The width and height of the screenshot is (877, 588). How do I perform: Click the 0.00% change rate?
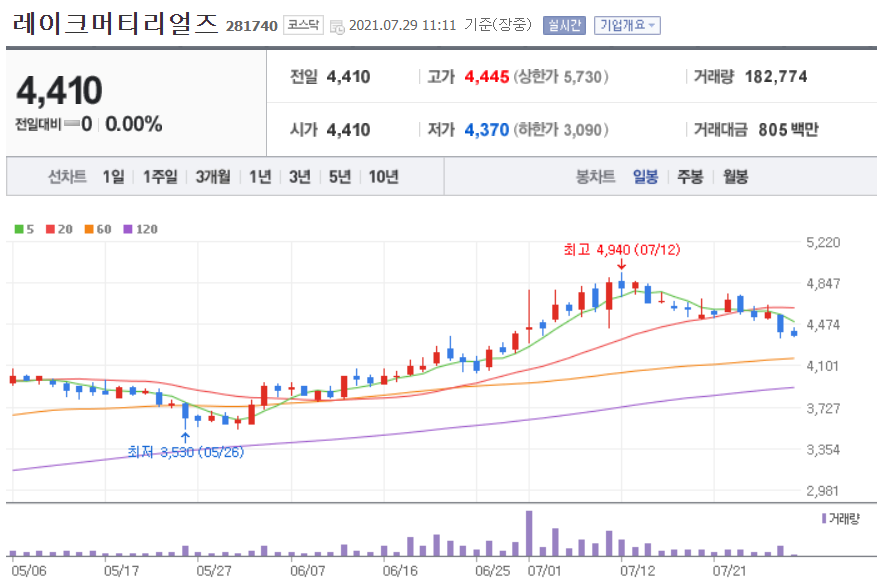pyautogui.click(x=134, y=124)
